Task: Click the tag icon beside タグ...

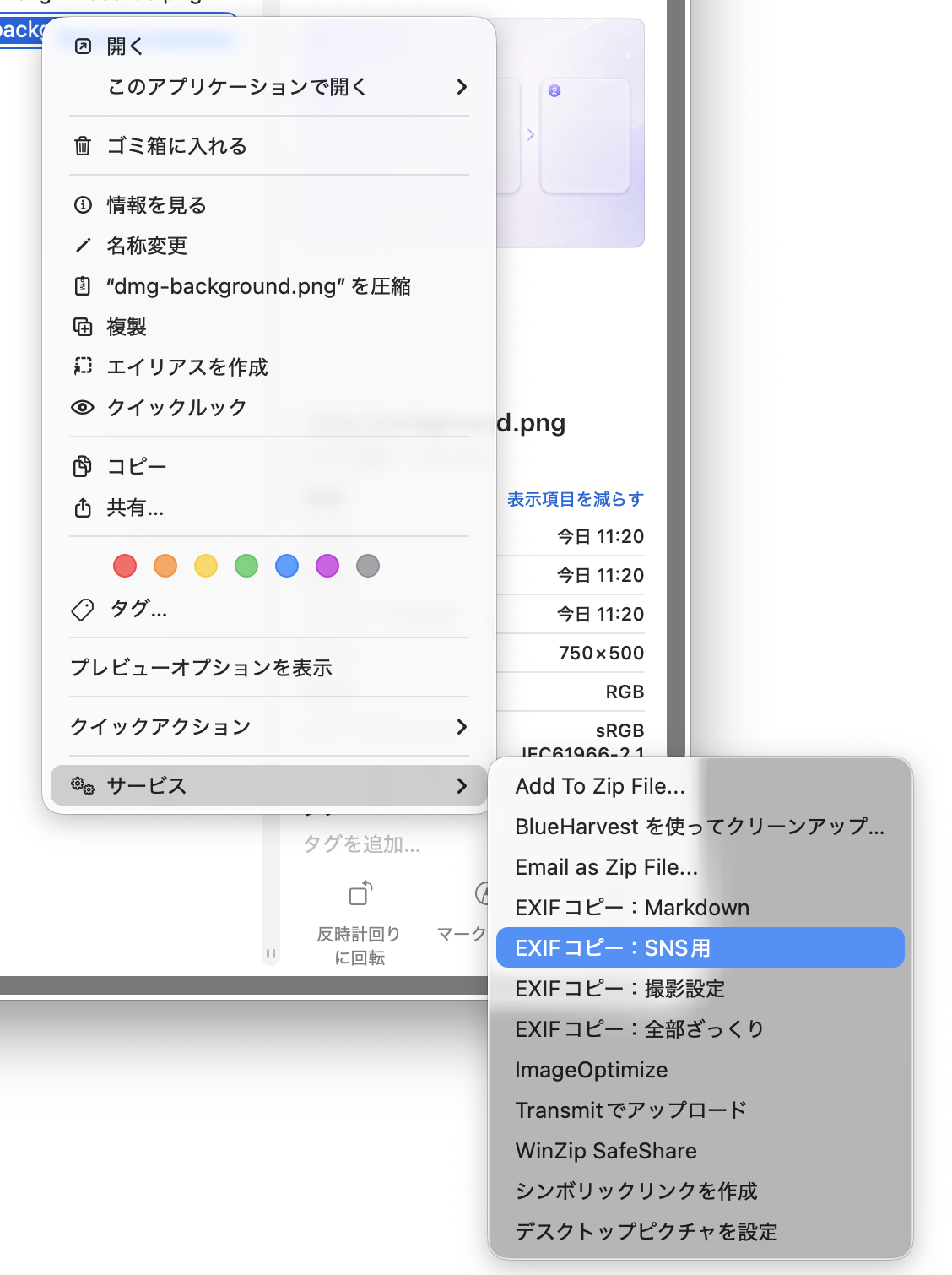Action: 83,610
